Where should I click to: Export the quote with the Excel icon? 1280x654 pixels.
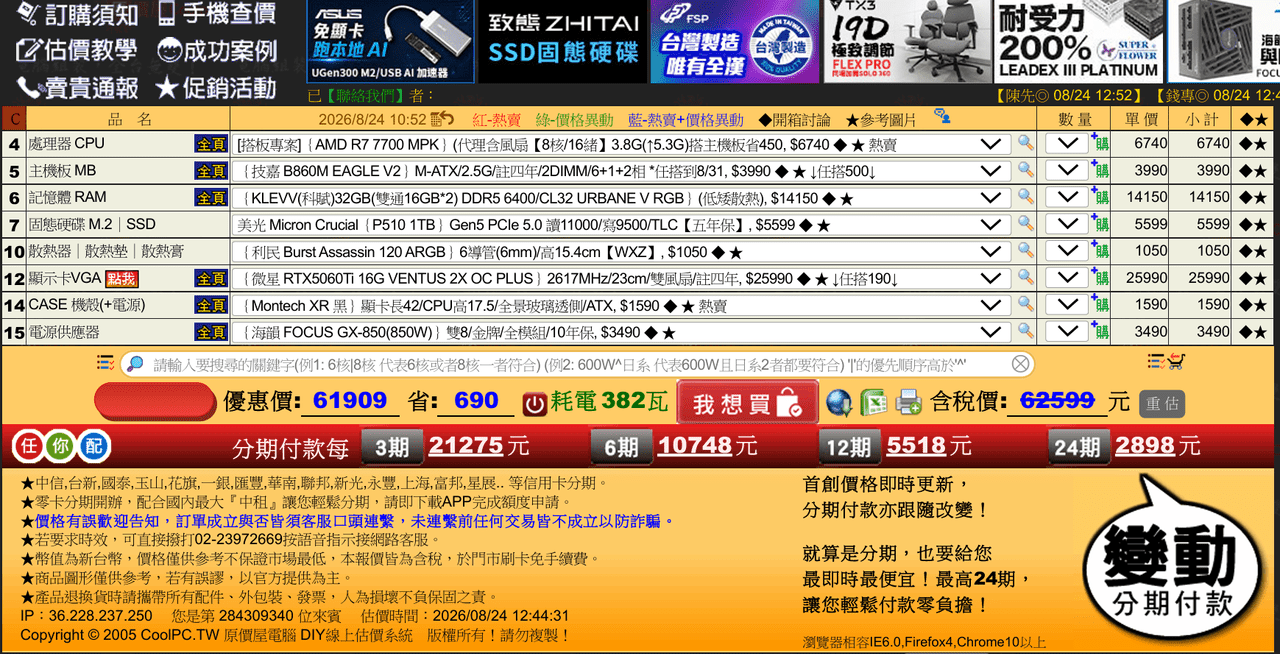click(x=874, y=402)
